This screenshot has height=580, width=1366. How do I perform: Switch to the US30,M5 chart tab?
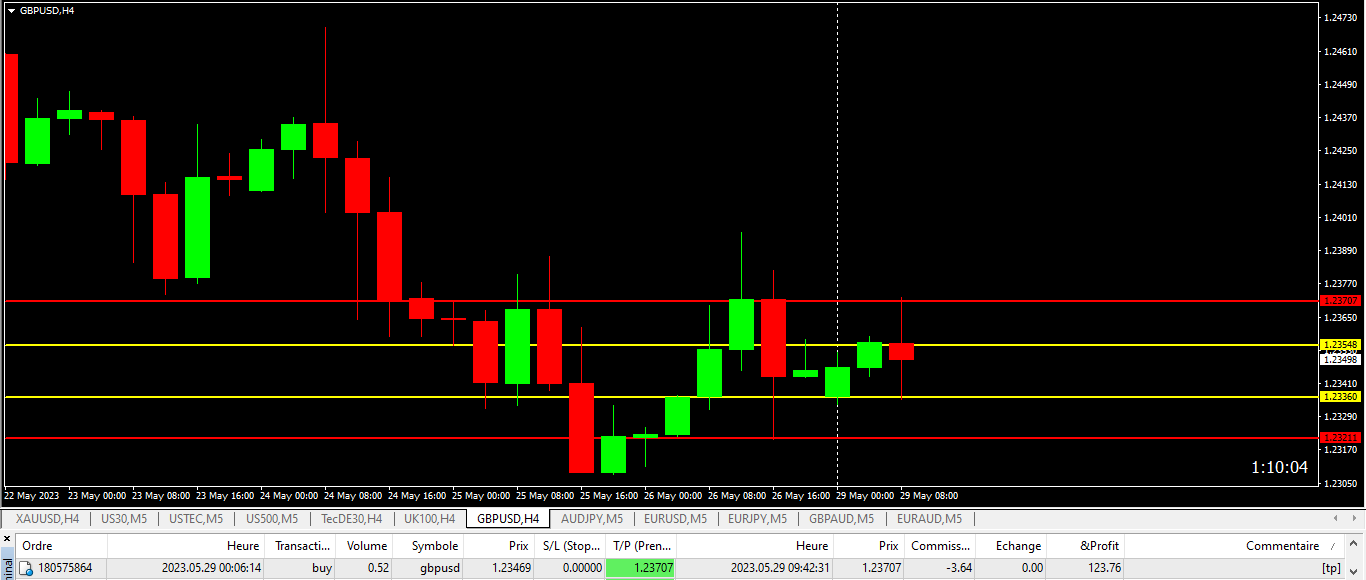point(124,518)
